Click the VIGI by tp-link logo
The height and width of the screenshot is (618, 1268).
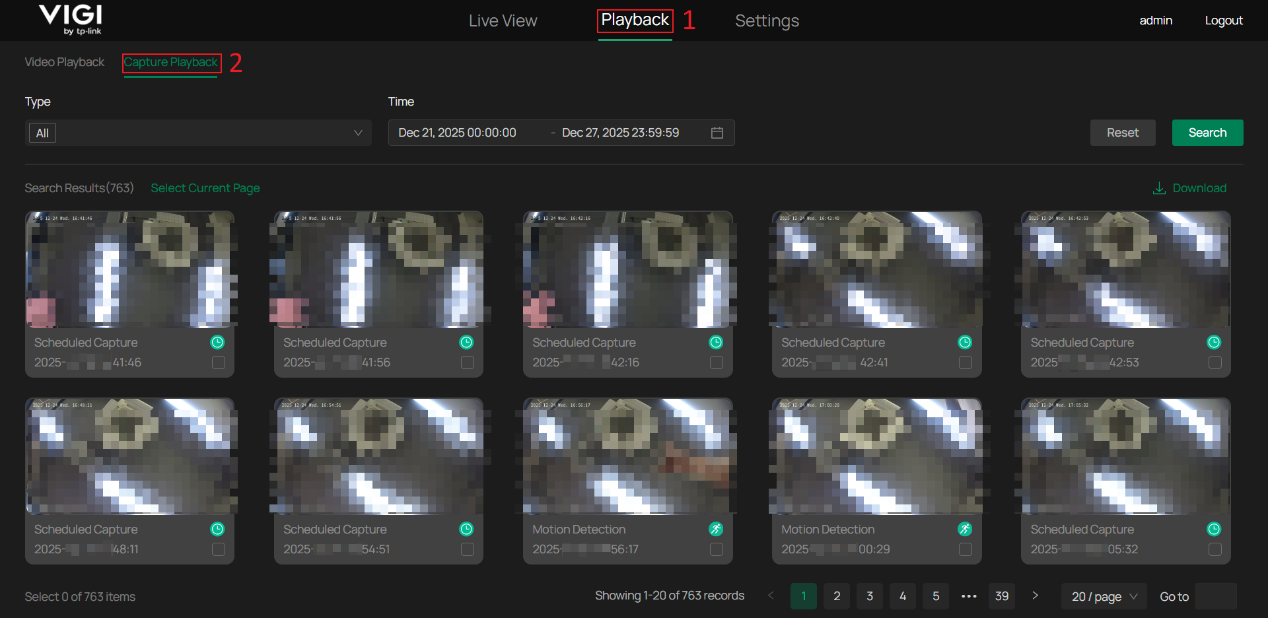point(70,20)
